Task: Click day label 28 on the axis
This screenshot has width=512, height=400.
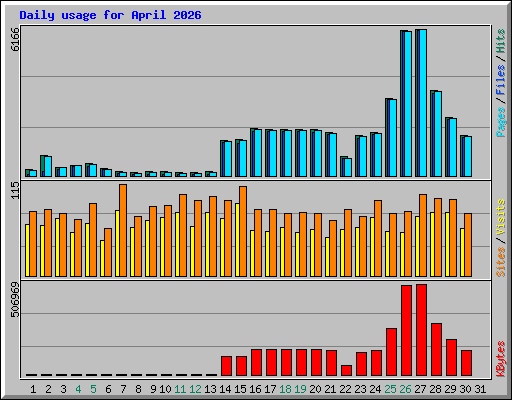Action: pos(435,389)
